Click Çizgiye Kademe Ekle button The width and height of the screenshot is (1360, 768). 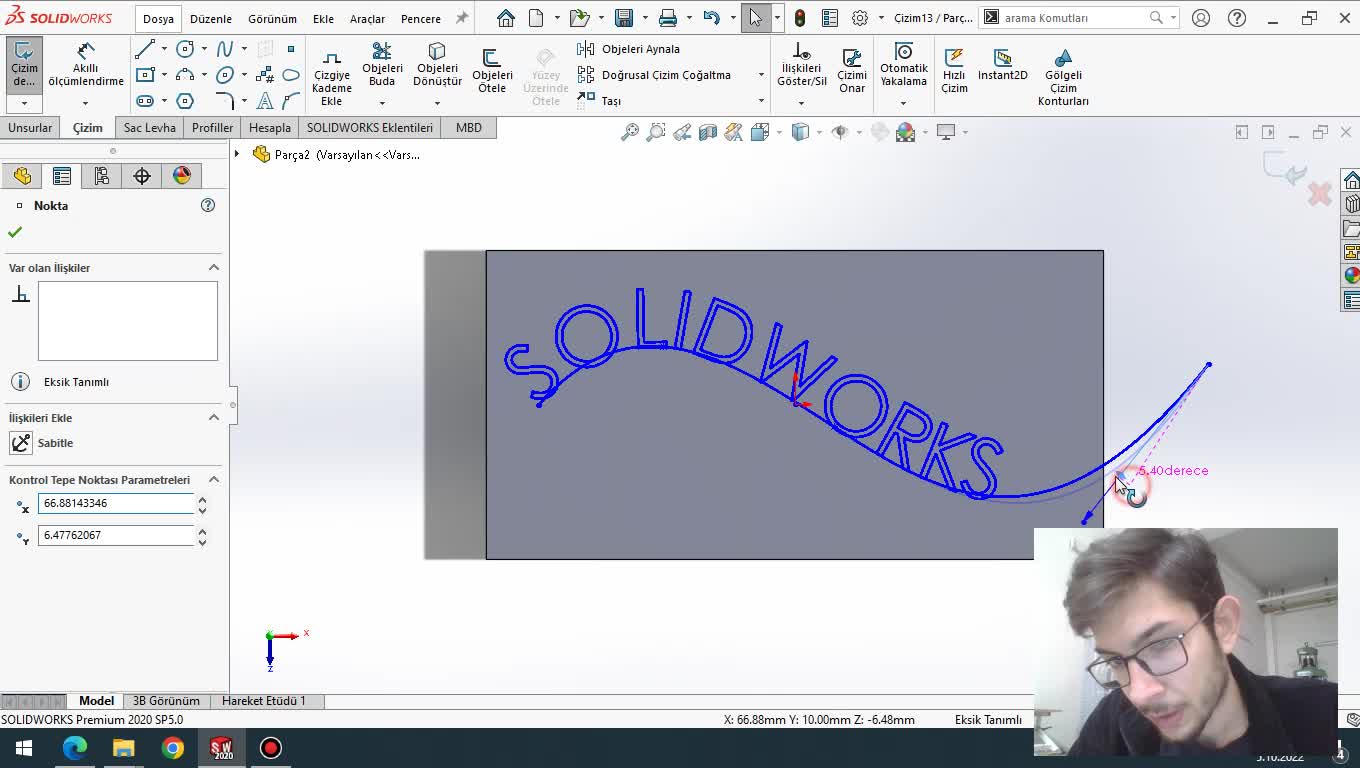332,76
